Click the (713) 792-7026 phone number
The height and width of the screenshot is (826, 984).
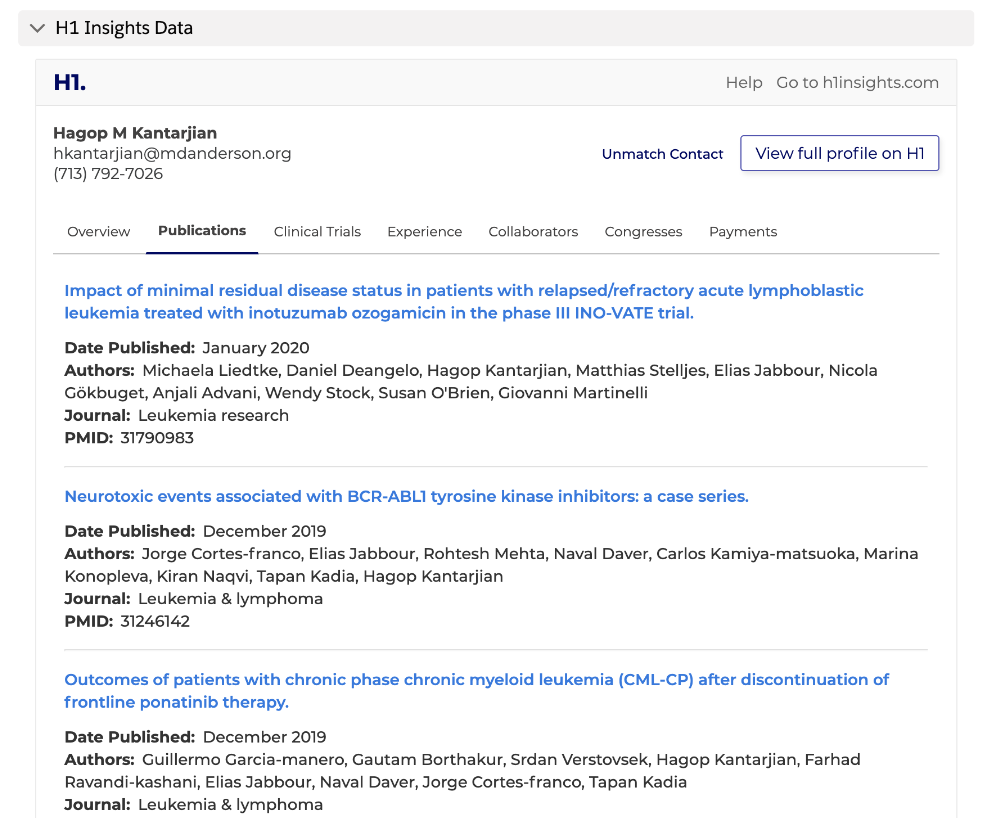pyautogui.click(x=108, y=174)
